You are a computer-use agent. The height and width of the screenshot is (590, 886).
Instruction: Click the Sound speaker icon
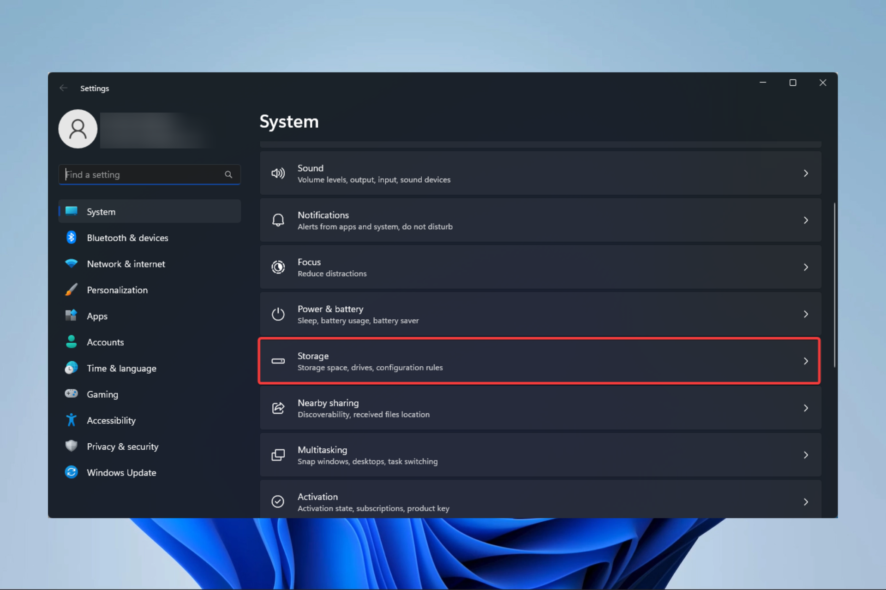[x=278, y=173]
